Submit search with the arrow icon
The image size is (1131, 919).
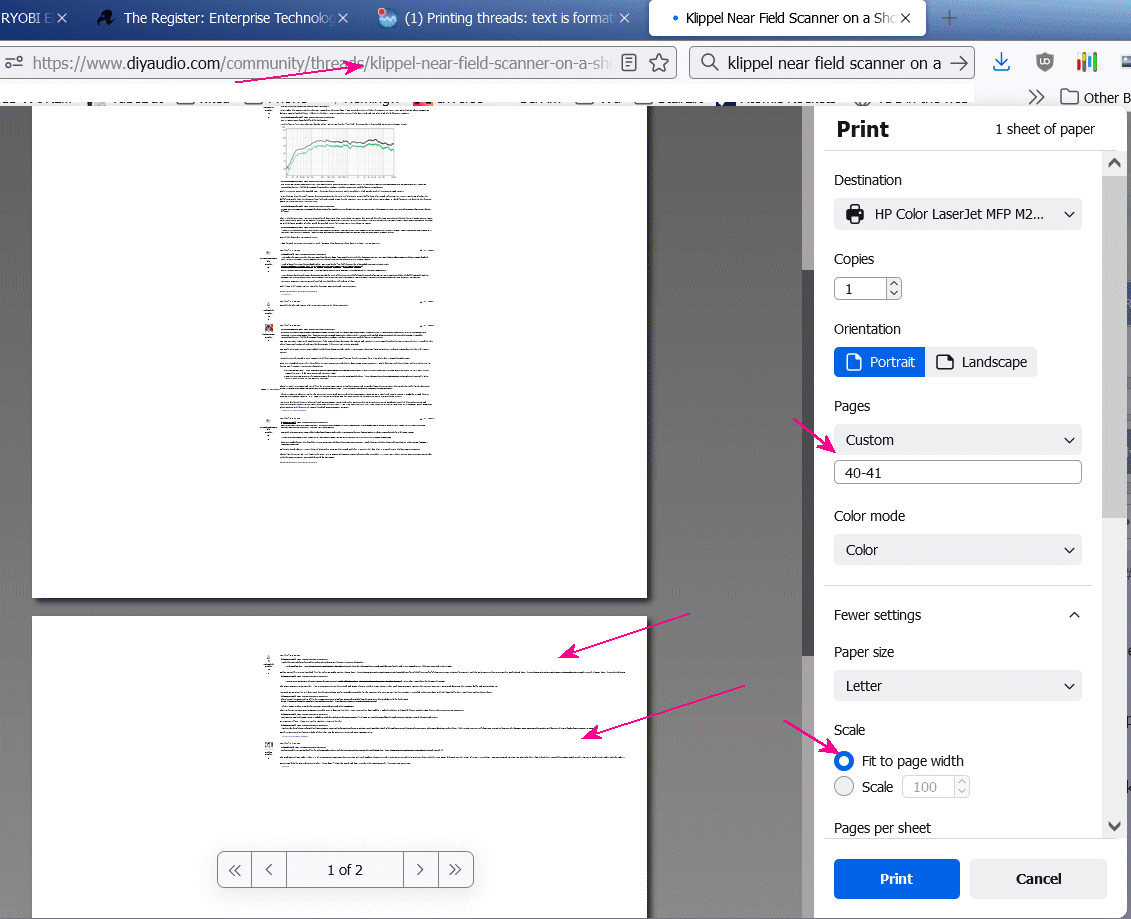(959, 63)
